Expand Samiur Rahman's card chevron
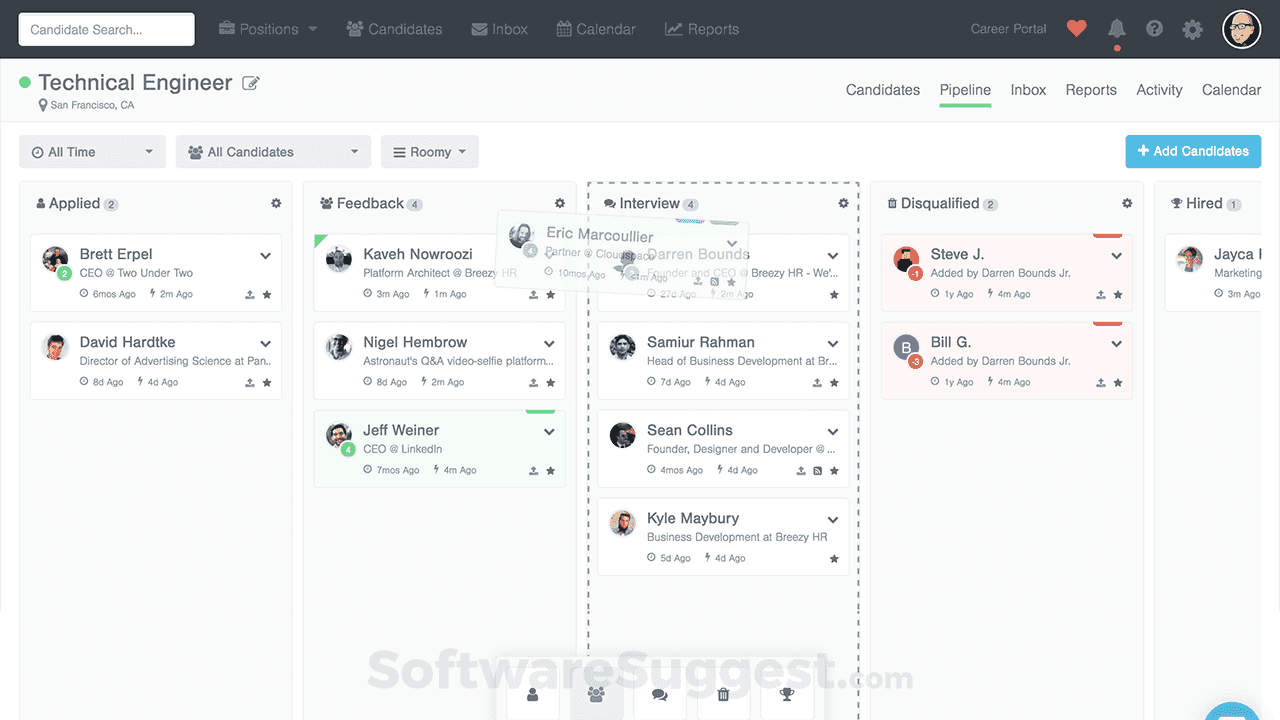Viewport: 1280px width, 720px height. [833, 344]
